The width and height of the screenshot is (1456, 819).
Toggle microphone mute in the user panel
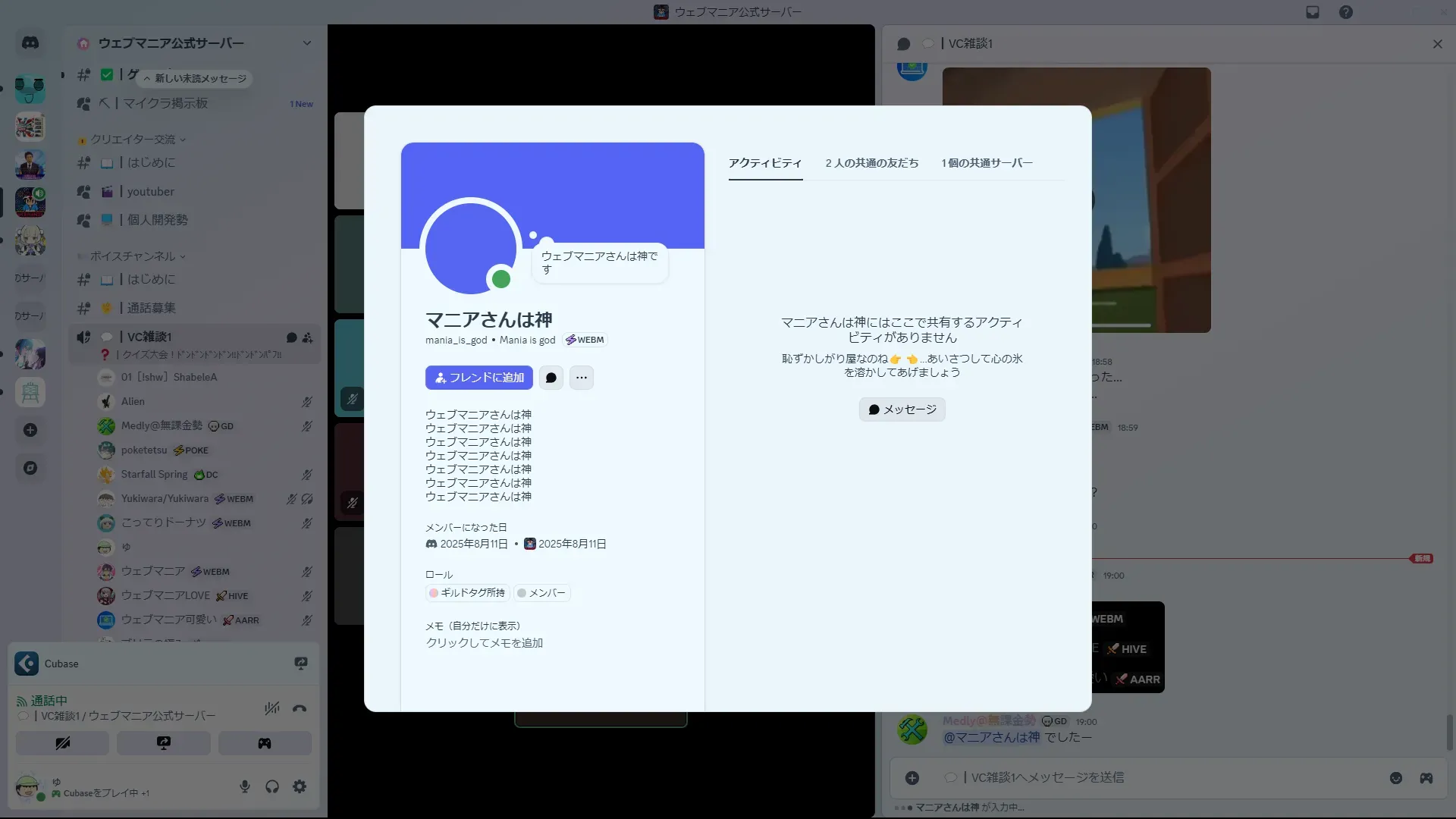(x=245, y=786)
